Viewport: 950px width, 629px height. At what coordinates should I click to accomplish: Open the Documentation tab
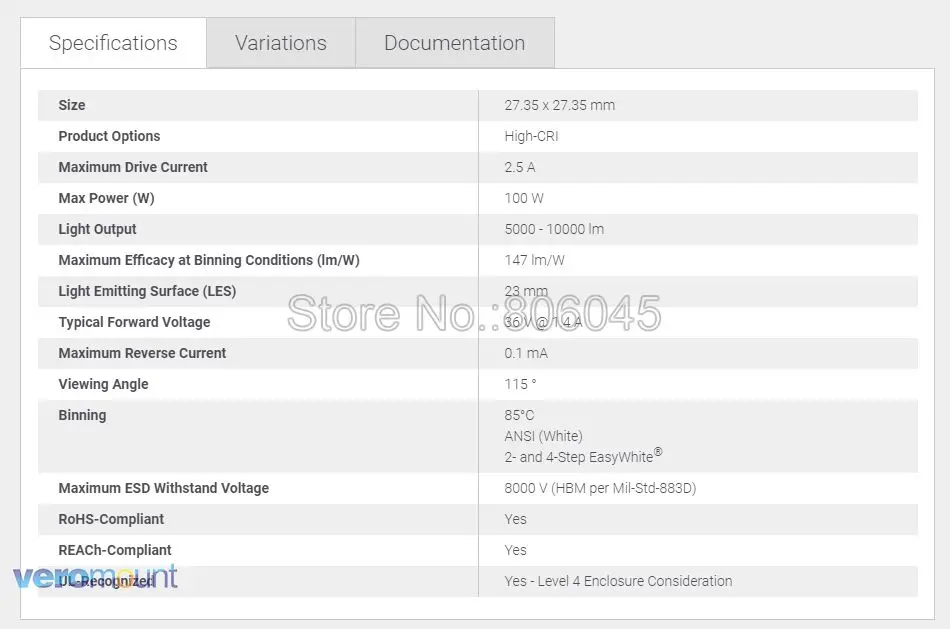(454, 42)
